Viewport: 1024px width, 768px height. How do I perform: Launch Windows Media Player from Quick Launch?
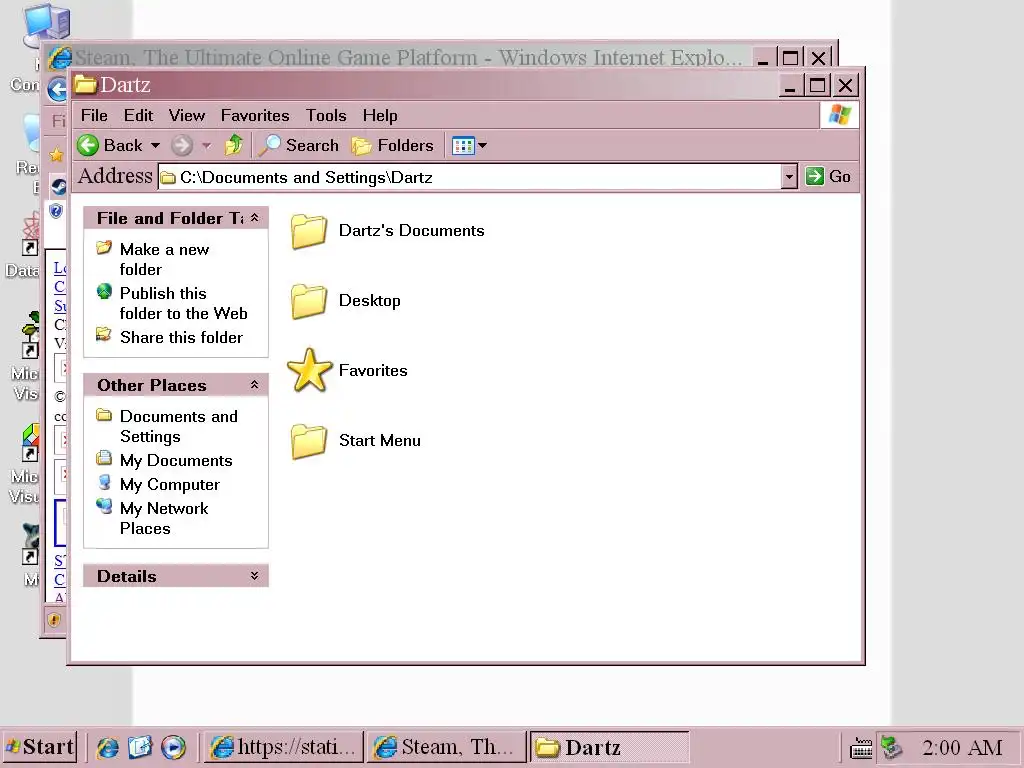[173, 747]
